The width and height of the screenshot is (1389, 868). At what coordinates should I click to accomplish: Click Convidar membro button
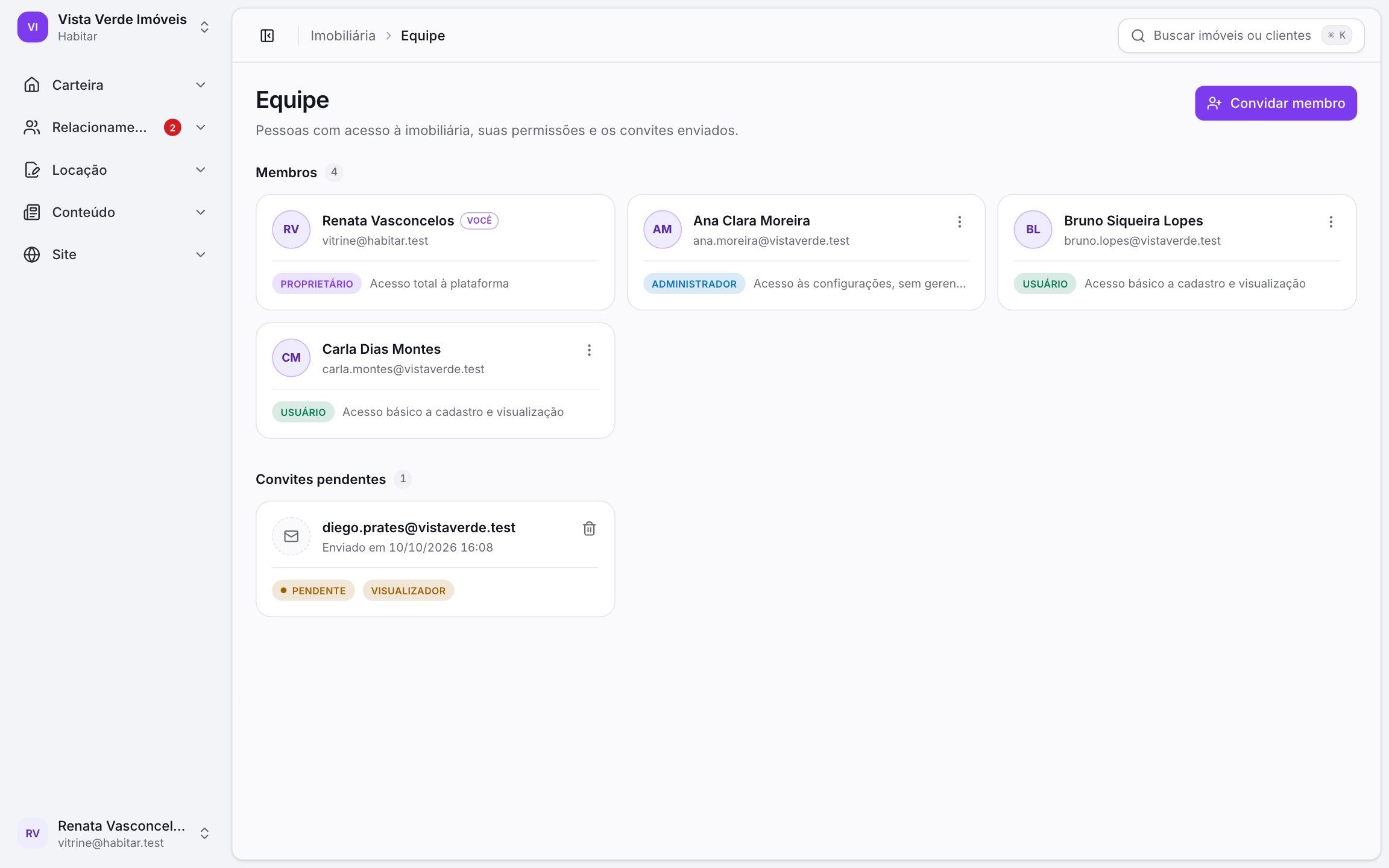pyautogui.click(x=1276, y=103)
